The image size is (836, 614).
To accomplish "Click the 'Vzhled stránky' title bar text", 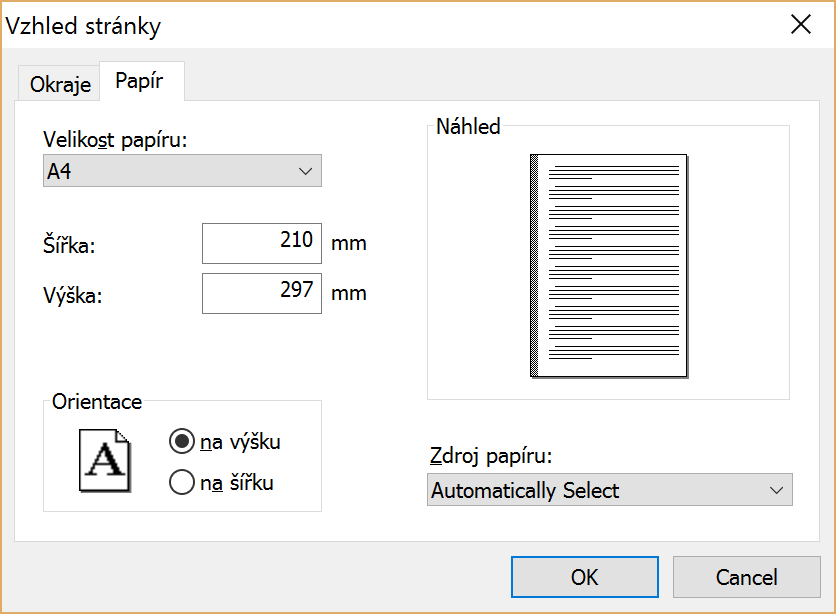I will click(x=84, y=26).
